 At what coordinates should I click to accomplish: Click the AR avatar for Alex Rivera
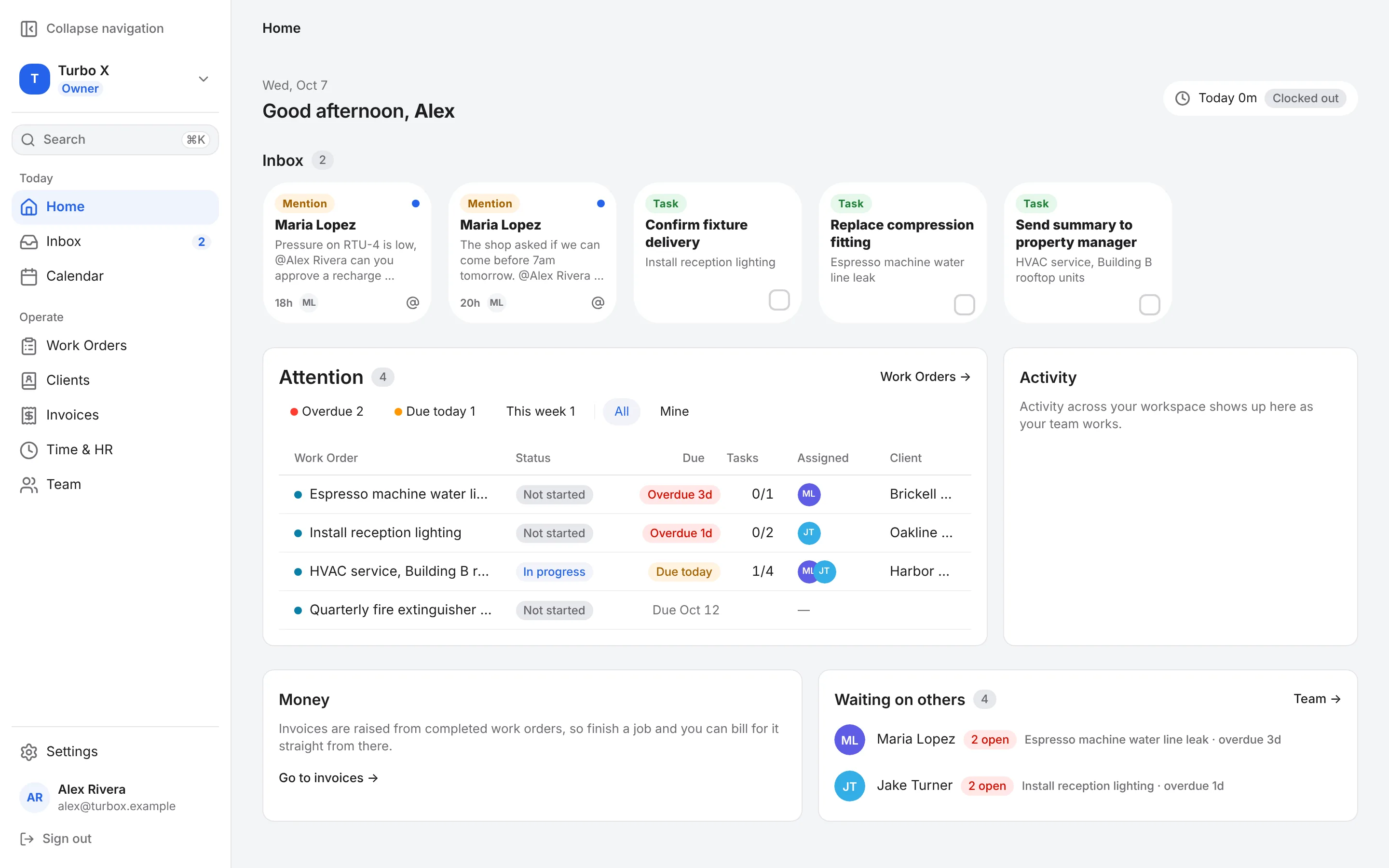pyautogui.click(x=34, y=798)
